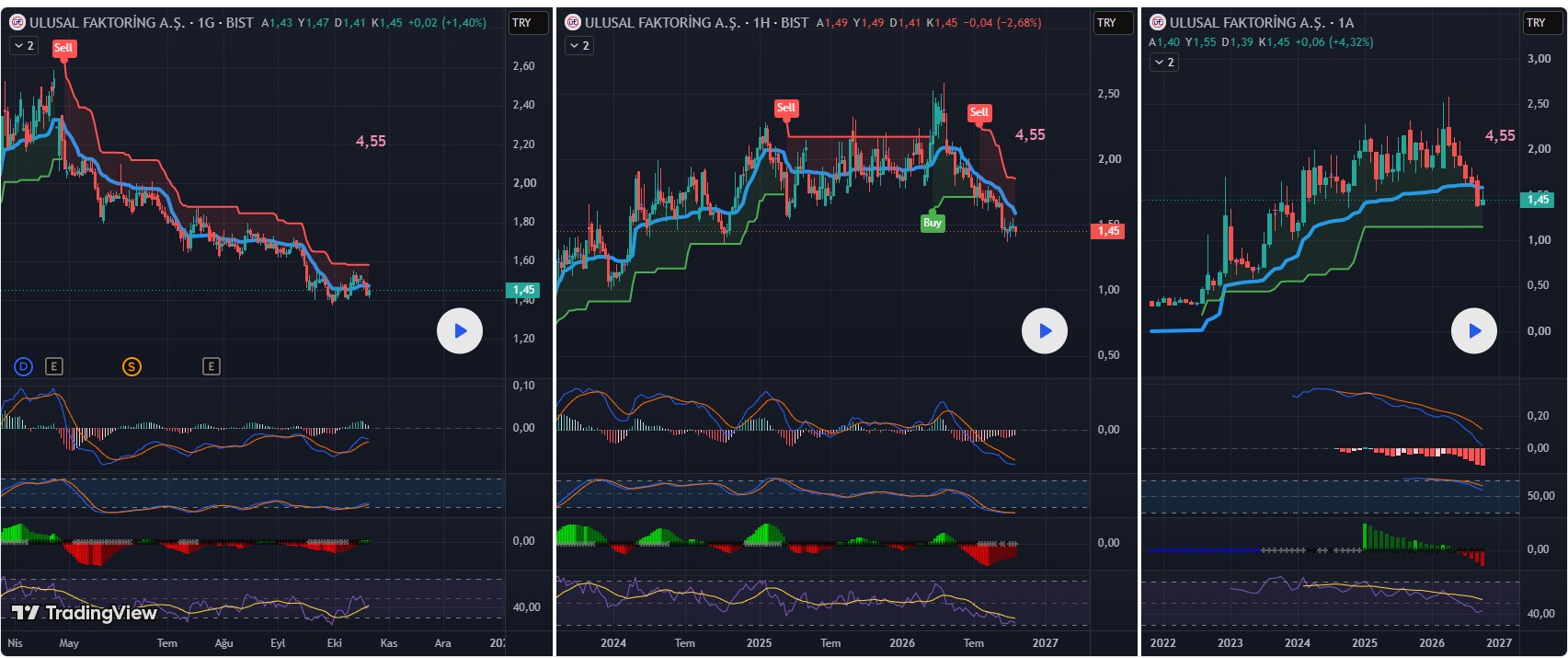Select the ULUSAL FAKTORİNG 1A title
Screen dimensions: 1568x658
coord(1262,22)
